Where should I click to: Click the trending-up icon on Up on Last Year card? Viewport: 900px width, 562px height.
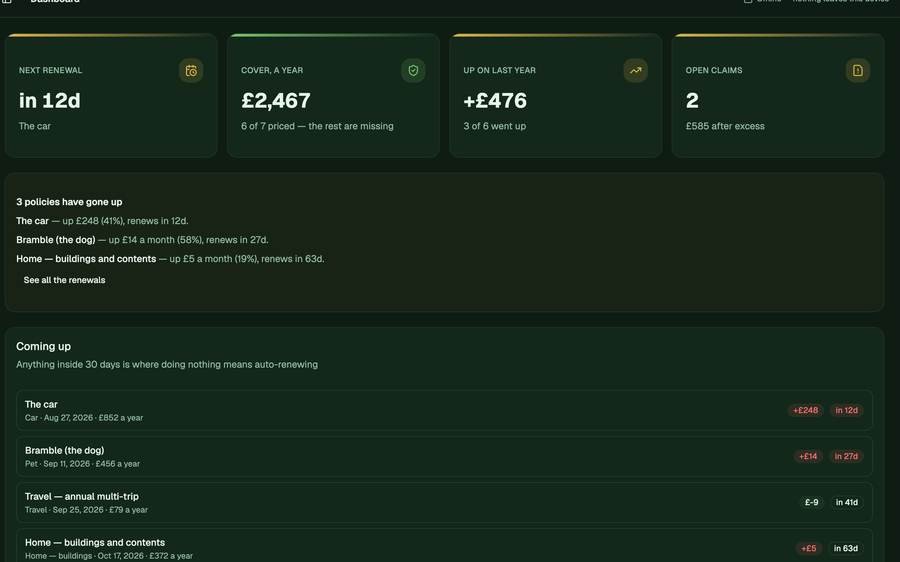(x=635, y=71)
